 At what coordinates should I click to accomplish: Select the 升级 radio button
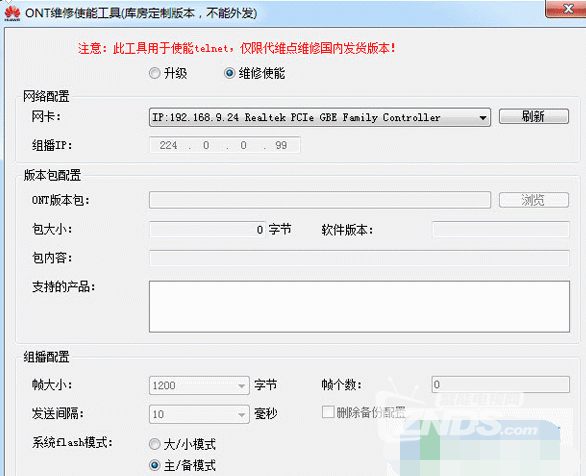click(x=155, y=73)
